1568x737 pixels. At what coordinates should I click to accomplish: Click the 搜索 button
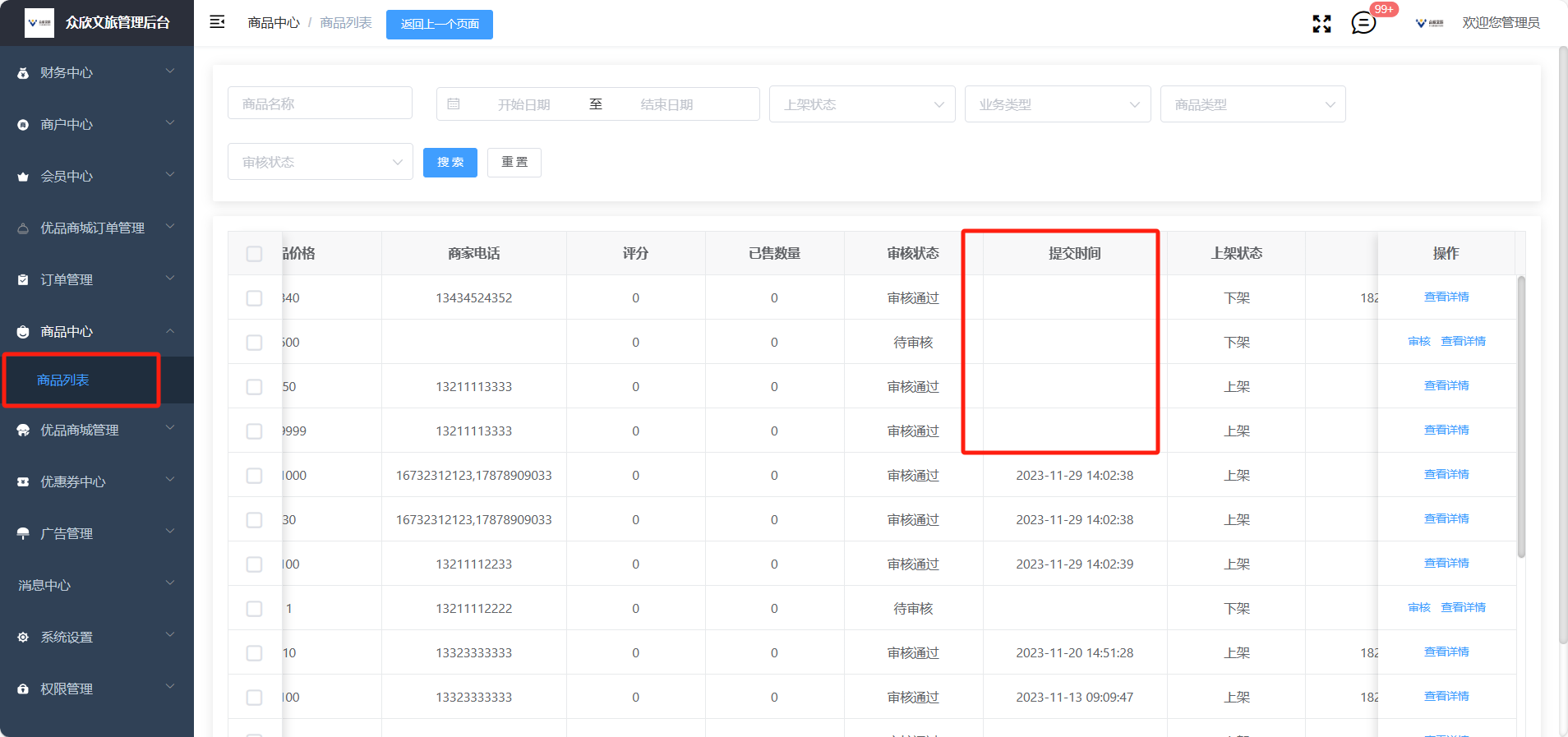pos(450,162)
